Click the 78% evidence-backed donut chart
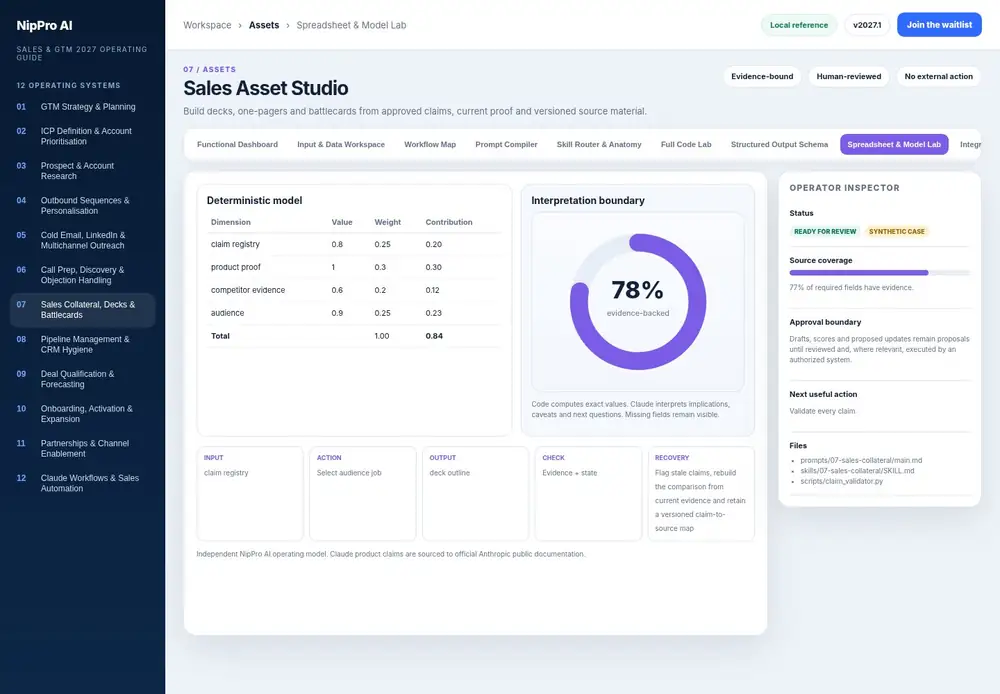The image size is (1000, 694). 638,302
